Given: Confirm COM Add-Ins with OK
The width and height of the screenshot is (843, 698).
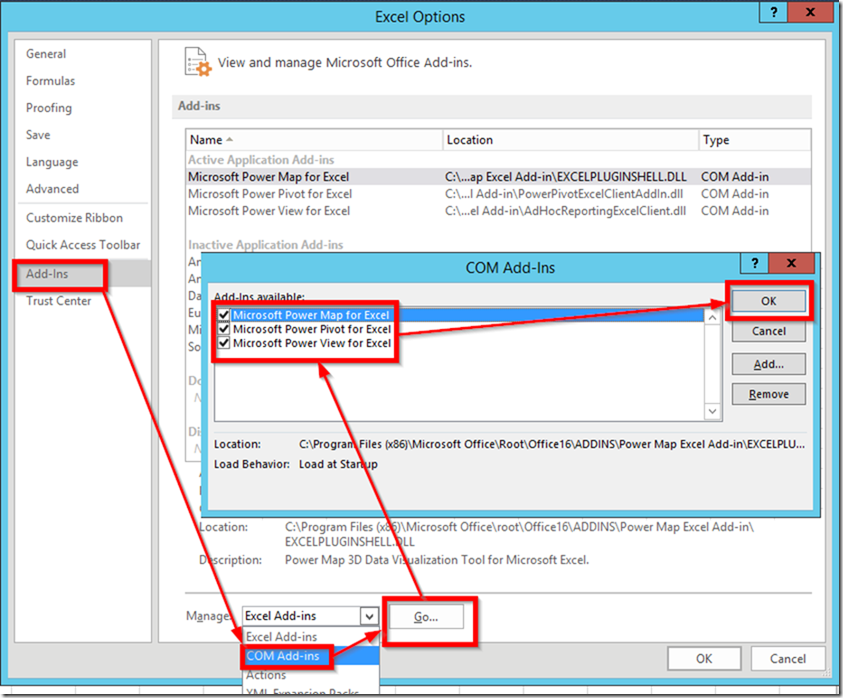Looking at the screenshot, I should click(768, 301).
